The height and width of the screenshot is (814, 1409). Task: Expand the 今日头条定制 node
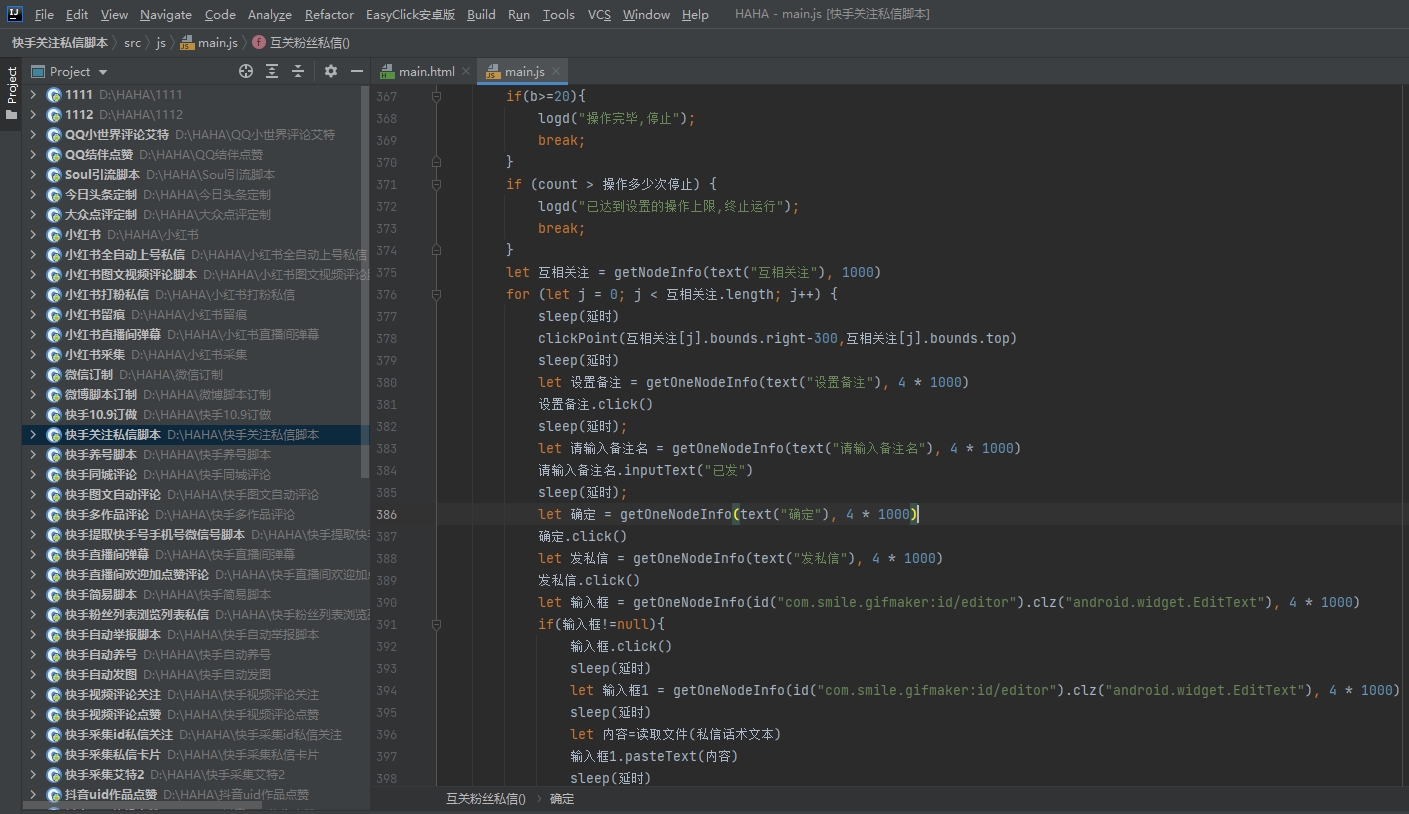click(33, 195)
